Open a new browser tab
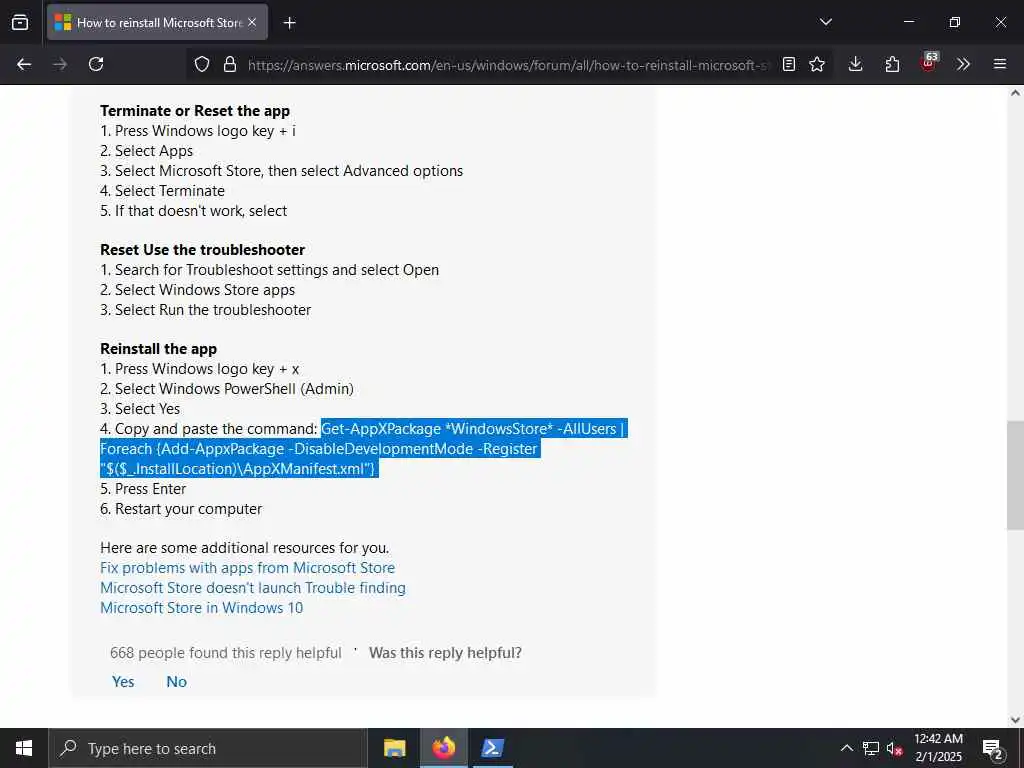Viewport: 1024px width, 768px height. 289,23
